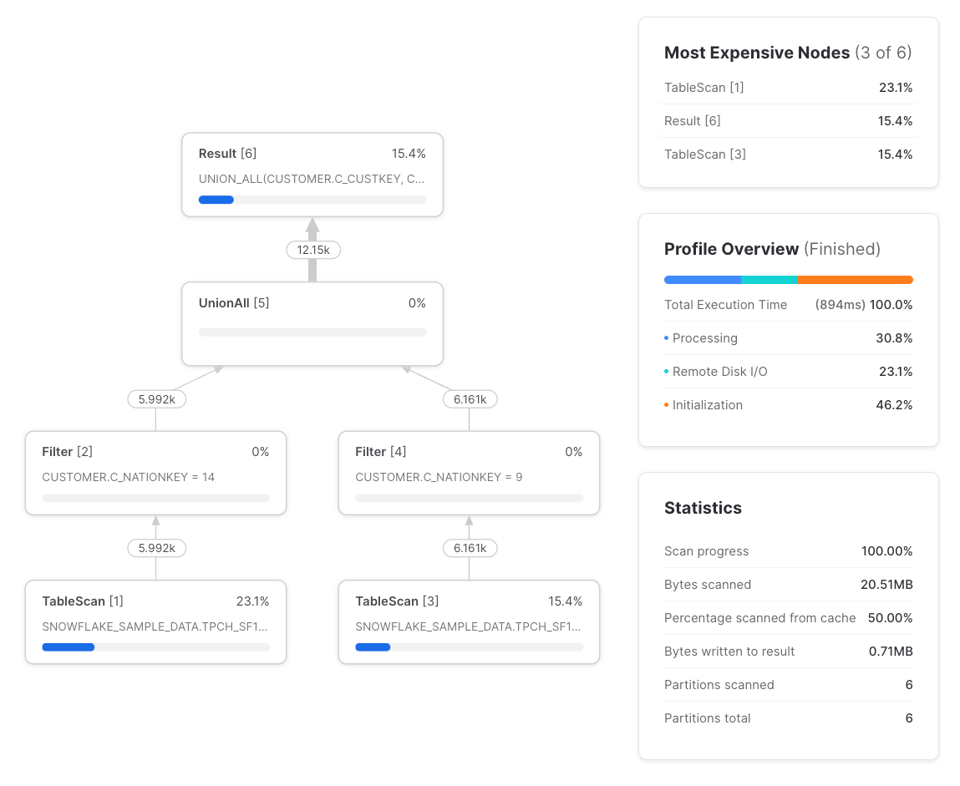Click the TableScan [1] blue progress bar
The width and height of the screenshot is (960, 786).
68,647
